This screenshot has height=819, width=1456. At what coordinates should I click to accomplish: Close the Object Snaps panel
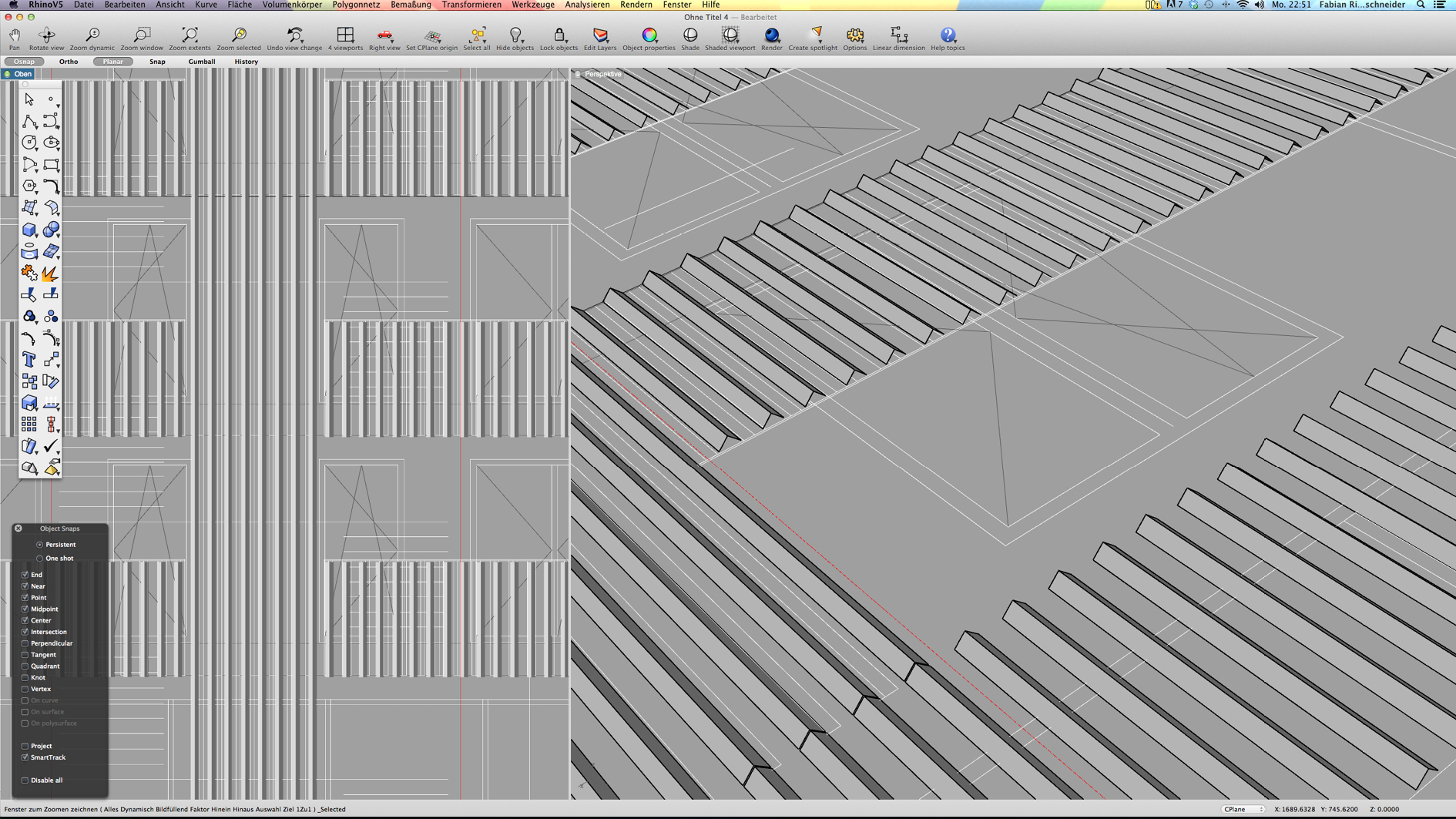point(18,529)
